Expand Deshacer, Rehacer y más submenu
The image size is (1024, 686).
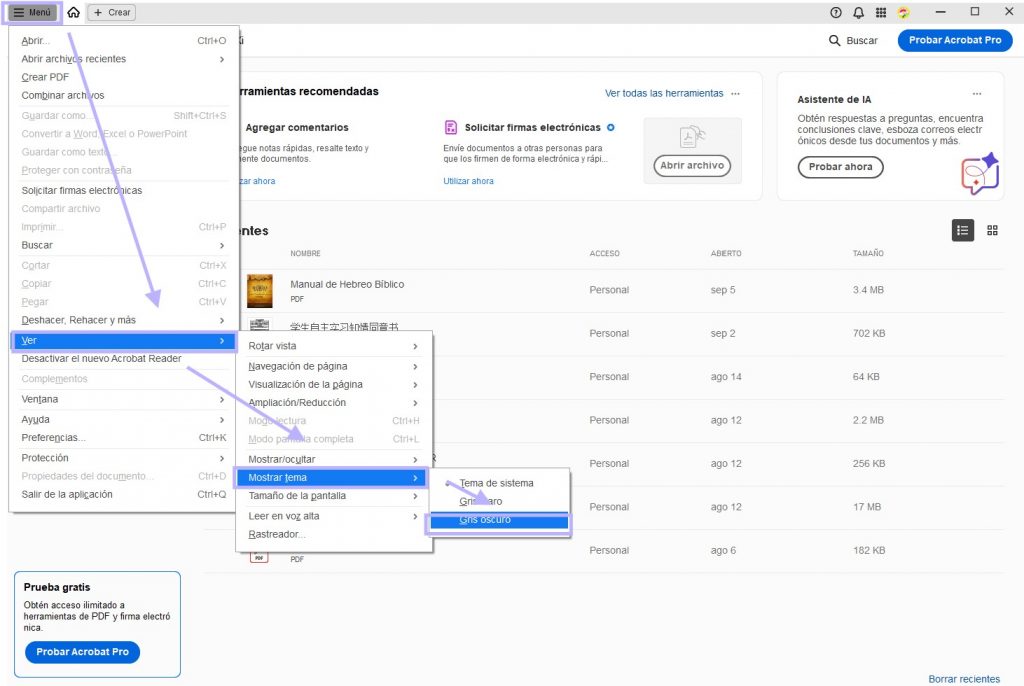click(x=123, y=320)
